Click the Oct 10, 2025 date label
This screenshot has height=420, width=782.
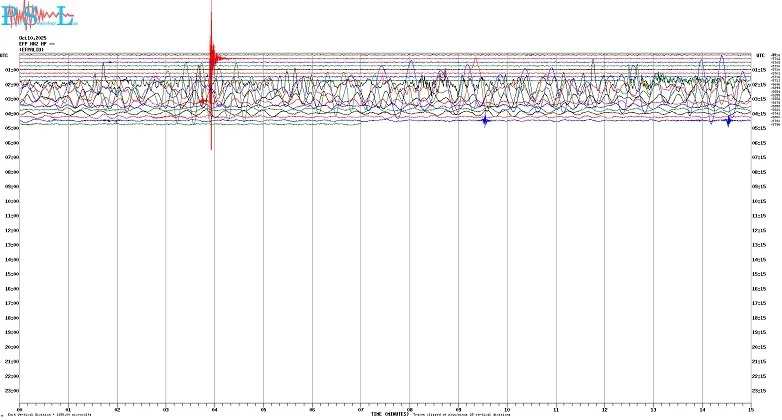tap(33, 38)
